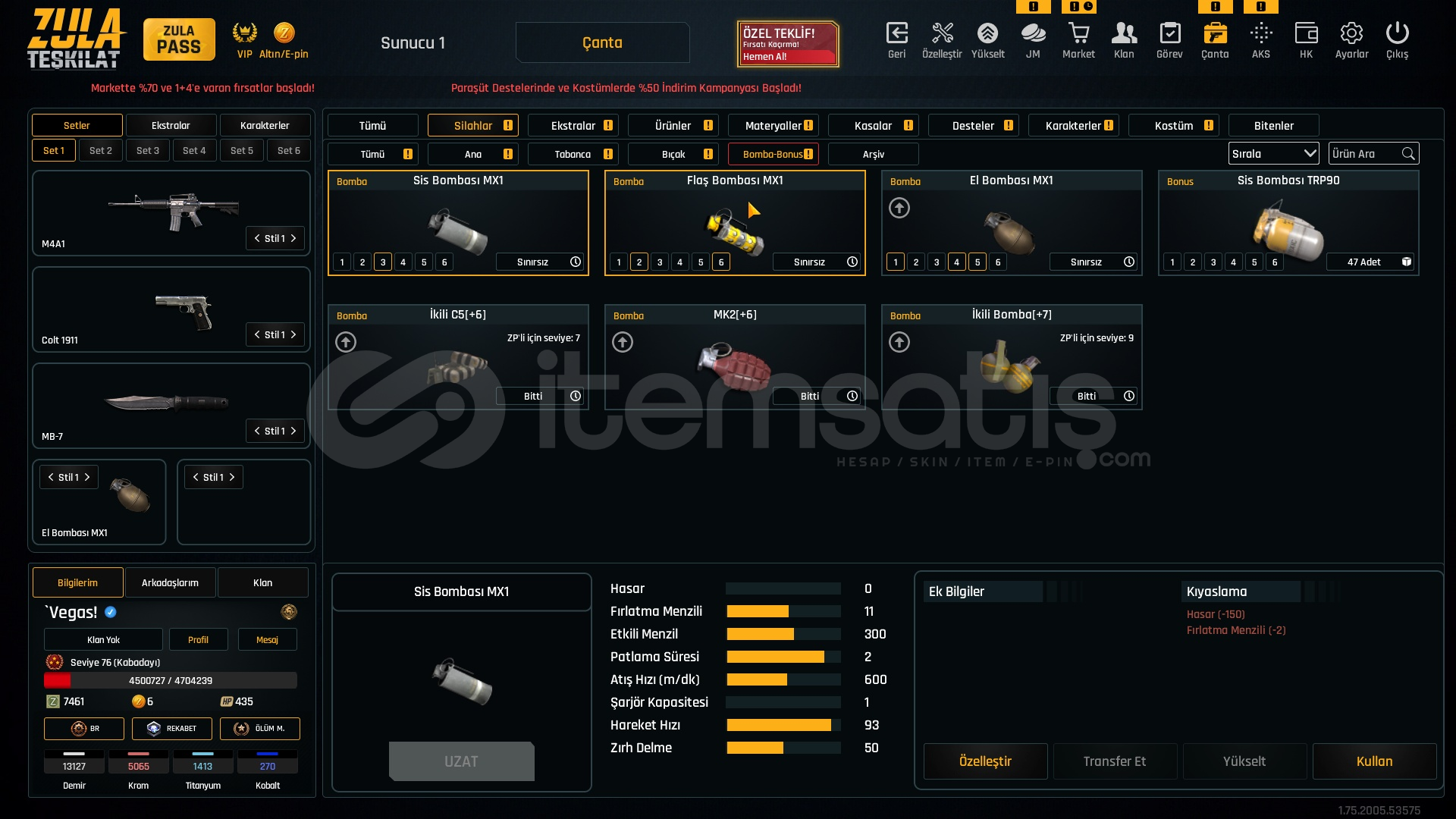1456x819 pixels.
Task: Toggle set slot 3 on Sis Bombası MX1 card
Action: [x=383, y=262]
